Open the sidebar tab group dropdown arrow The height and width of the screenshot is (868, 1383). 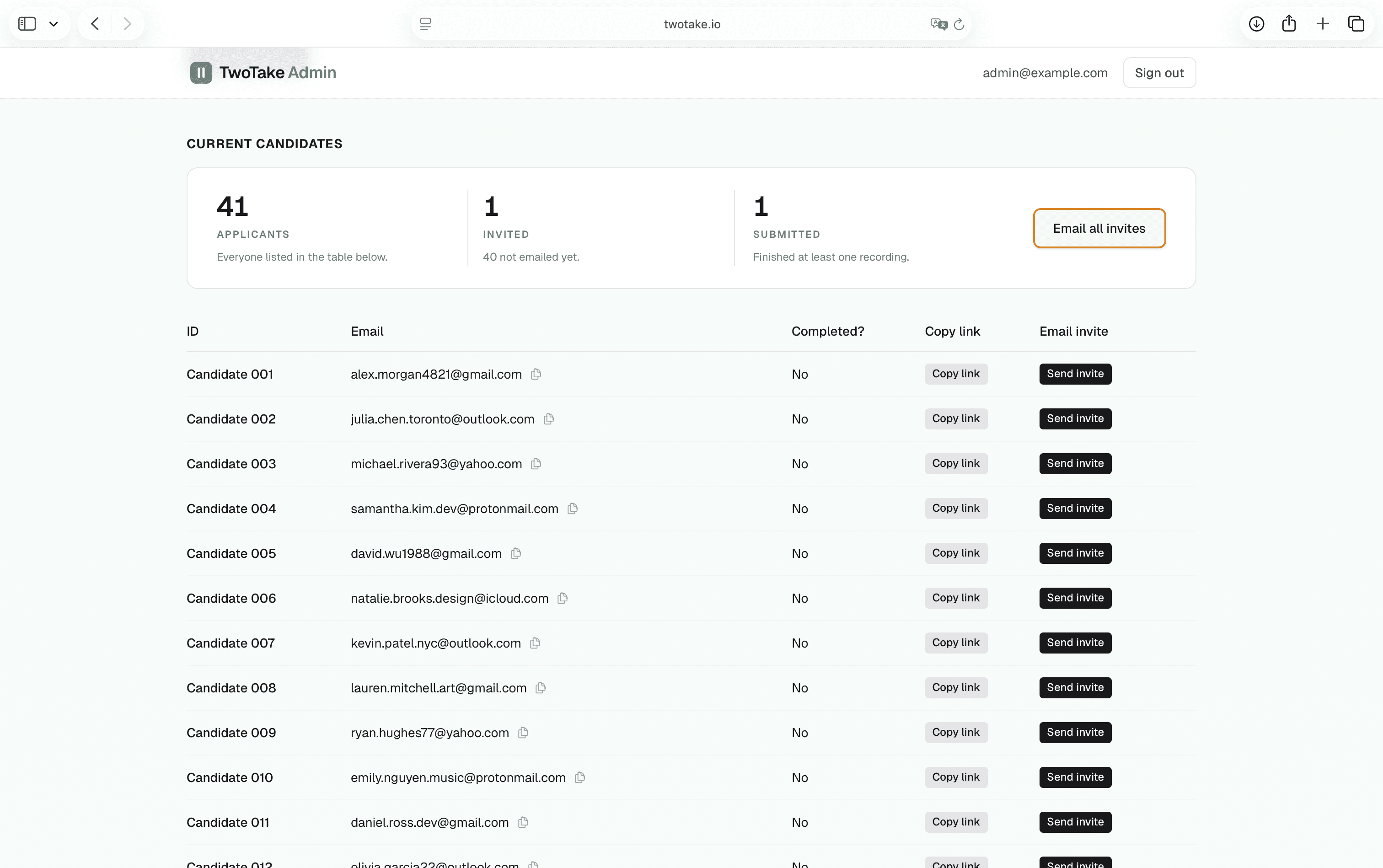click(54, 24)
